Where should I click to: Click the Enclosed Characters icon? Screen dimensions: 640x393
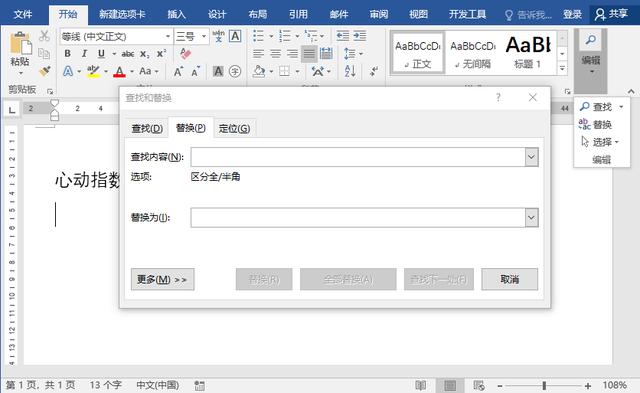pyautogui.click(x=235, y=71)
